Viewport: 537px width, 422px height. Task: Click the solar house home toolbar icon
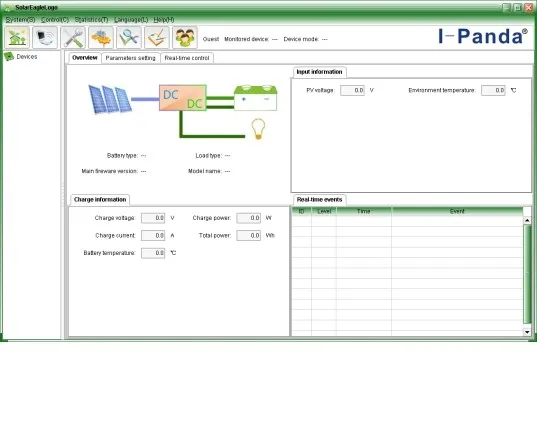17,37
